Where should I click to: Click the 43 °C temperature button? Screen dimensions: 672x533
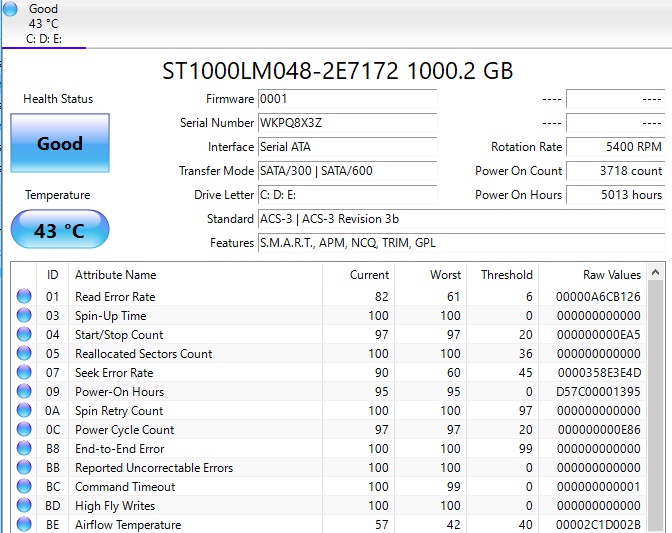(59, 230)
